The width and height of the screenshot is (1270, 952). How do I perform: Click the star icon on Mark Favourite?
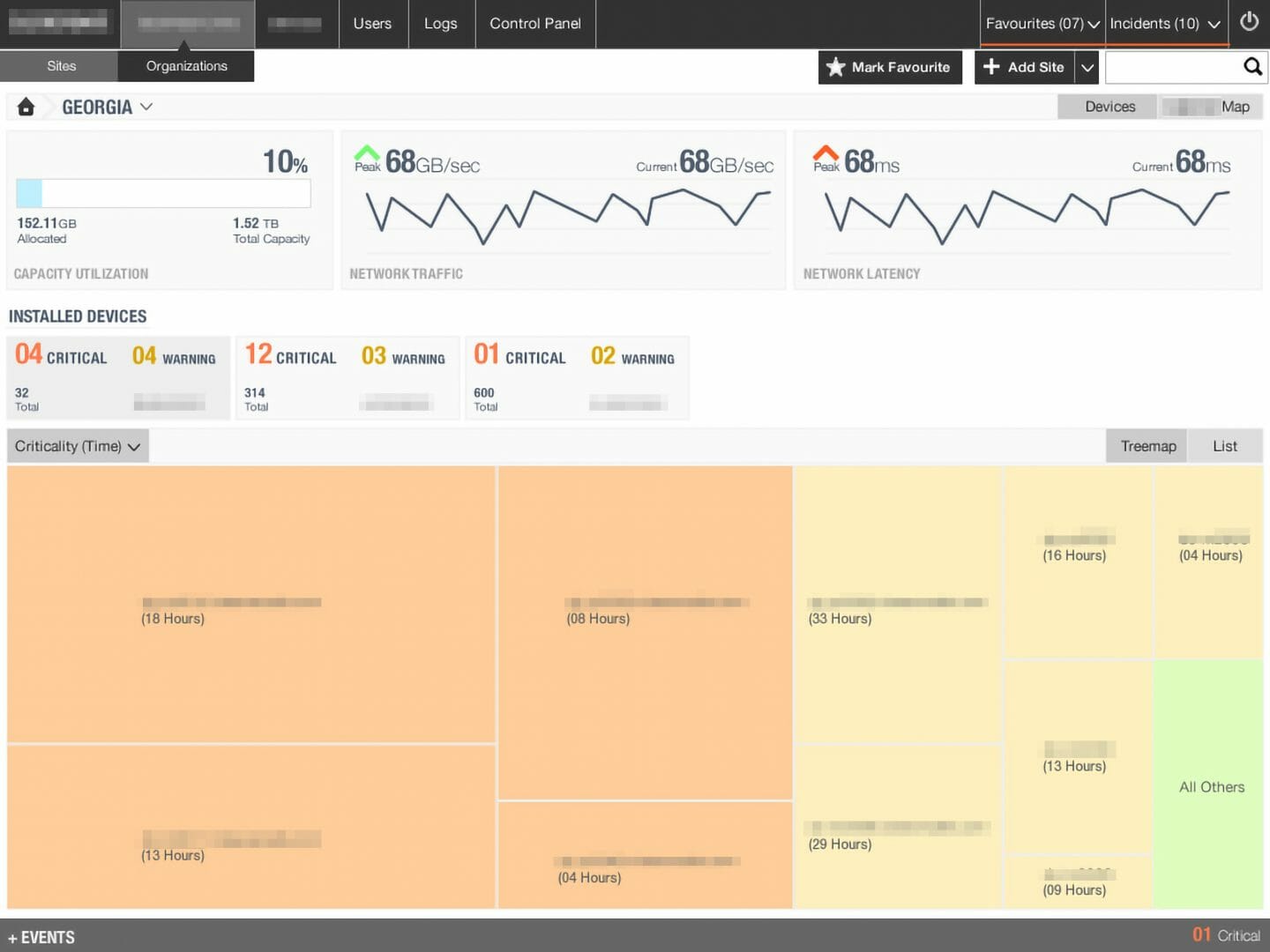[x=834, y=67]
